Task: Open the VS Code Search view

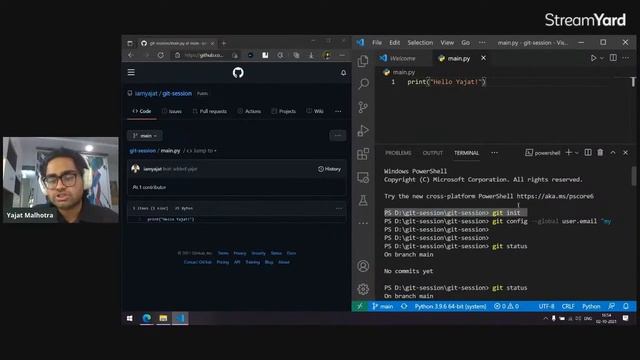Action: 363,84
